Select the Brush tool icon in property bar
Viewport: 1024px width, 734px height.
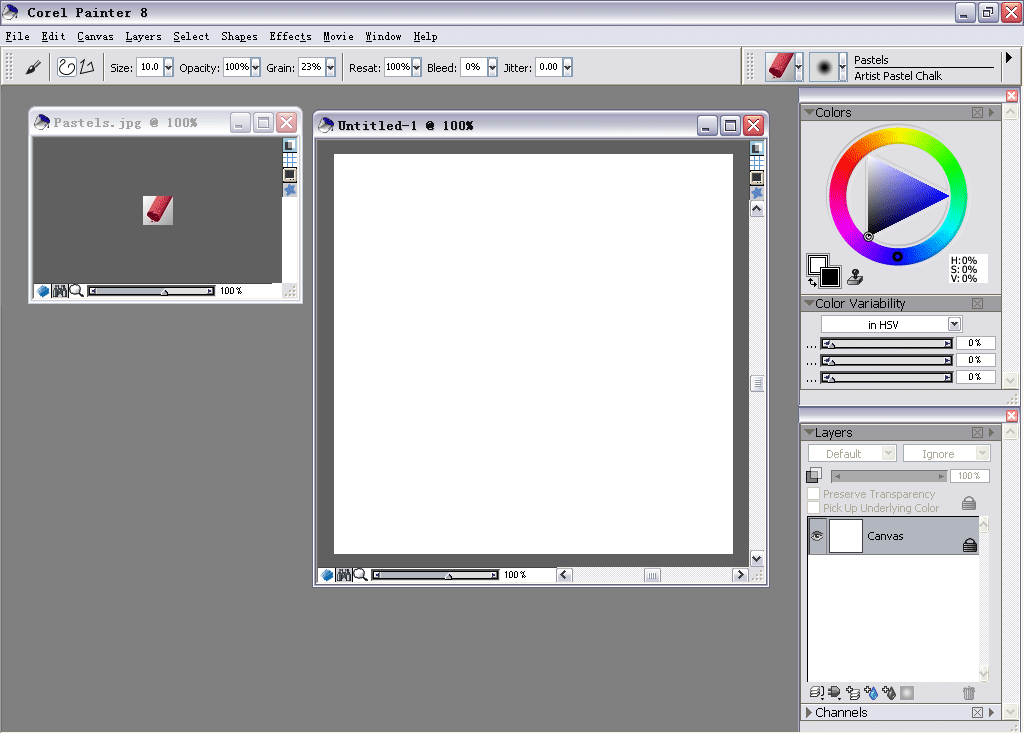[33, 67]
